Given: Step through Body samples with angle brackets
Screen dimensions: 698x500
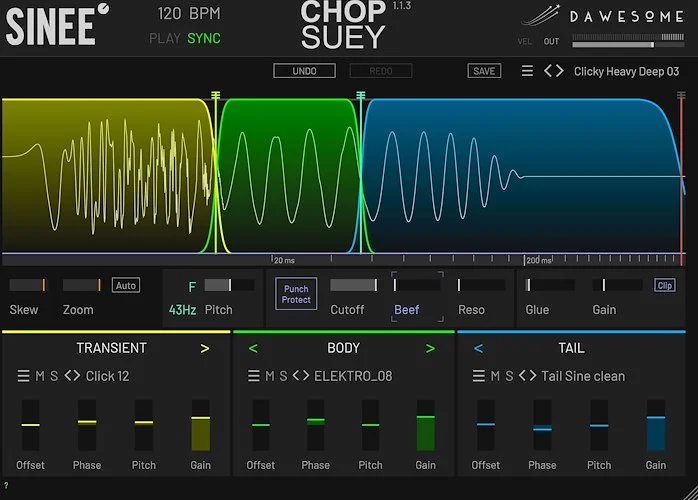Looking at the screenshot, I should click(x=300, y=376).
